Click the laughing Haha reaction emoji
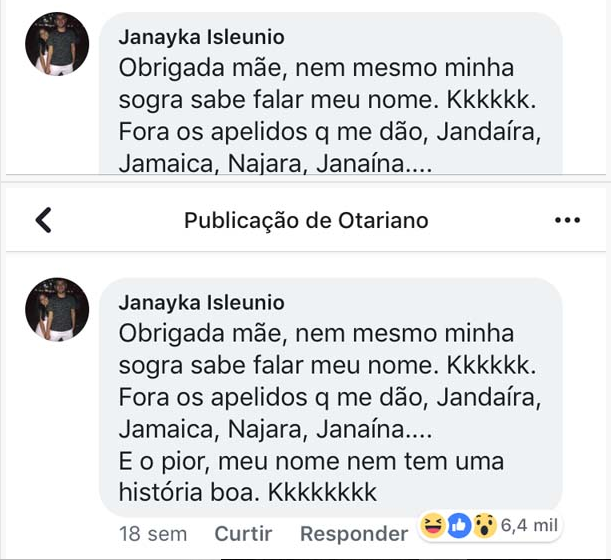This screenshot has height=560, width=611. [433, 525]
